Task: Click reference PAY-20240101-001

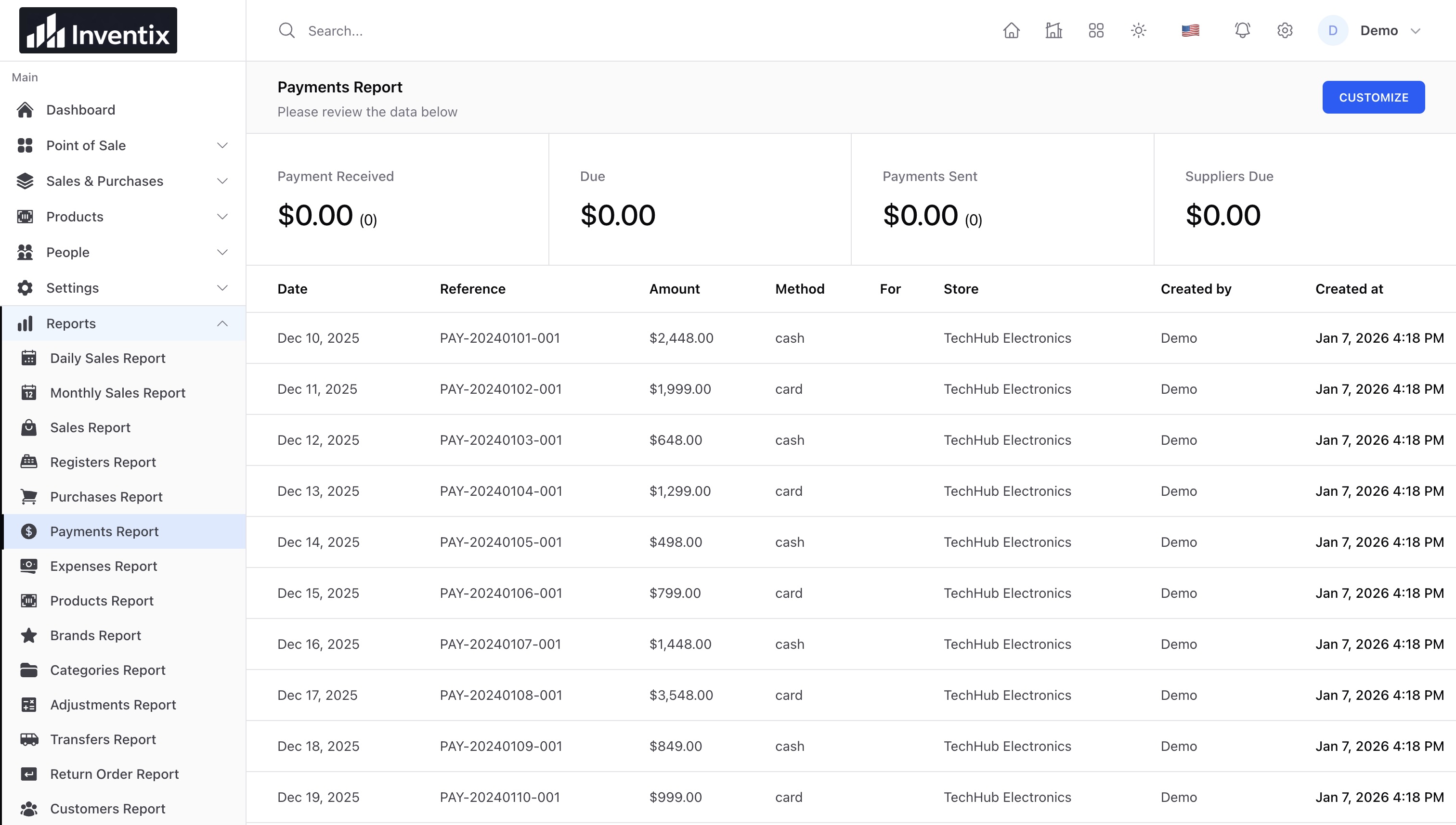Action: coord(499,338)
